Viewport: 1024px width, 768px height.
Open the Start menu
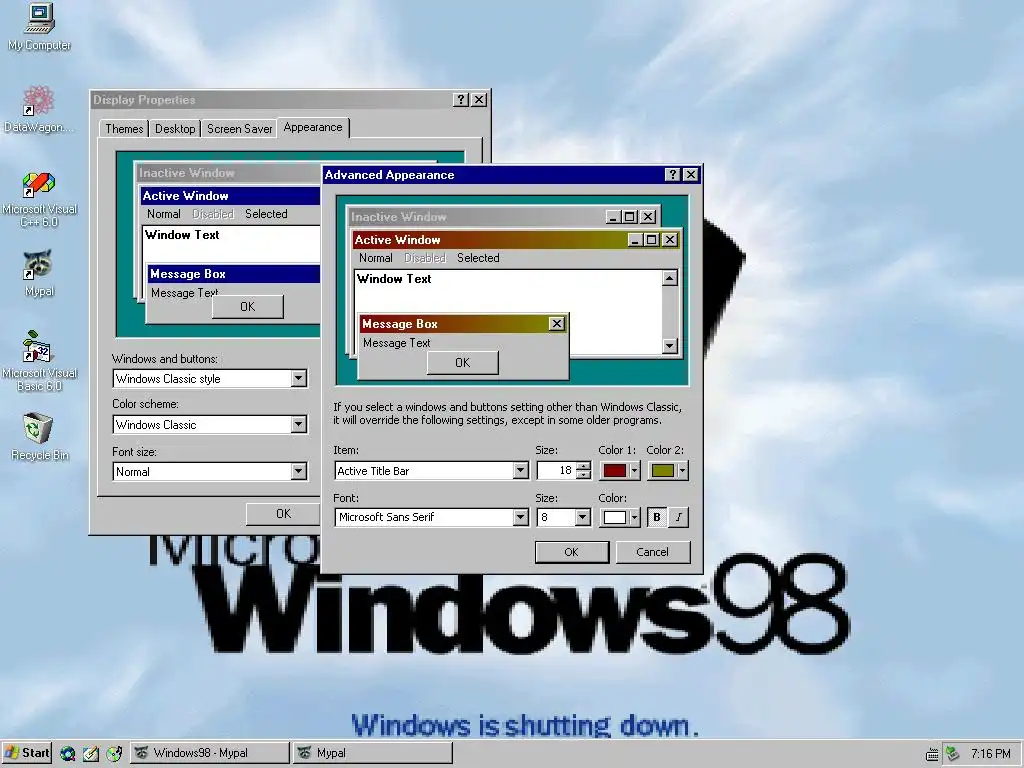click(x=27, y=753)
